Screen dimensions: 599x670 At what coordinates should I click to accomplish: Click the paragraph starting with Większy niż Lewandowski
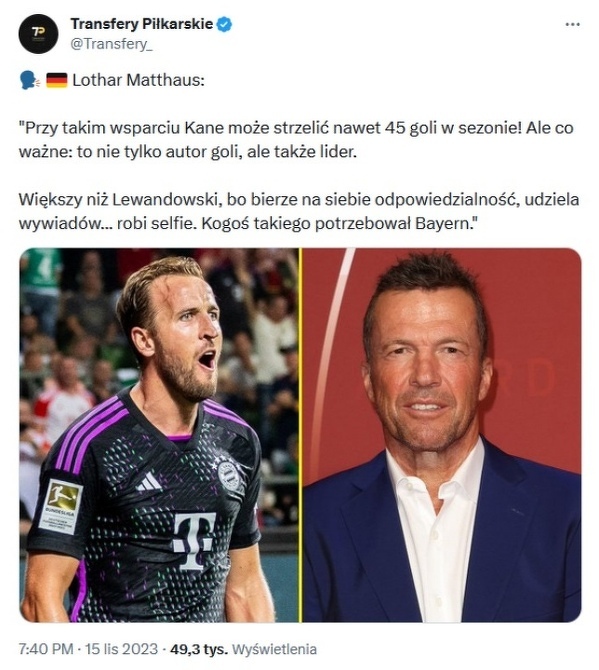[x=299, y=211]
